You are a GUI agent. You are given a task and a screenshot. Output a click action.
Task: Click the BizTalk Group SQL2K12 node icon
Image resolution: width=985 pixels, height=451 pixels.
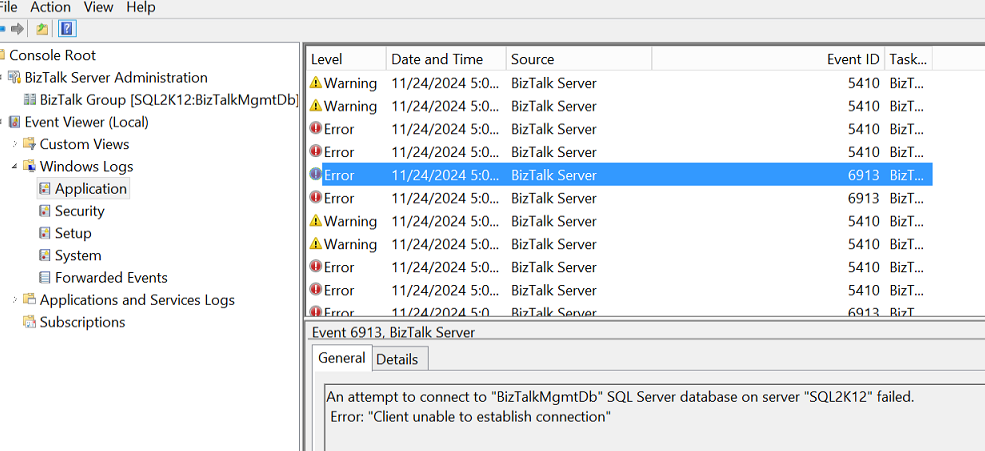pos(30,100)
